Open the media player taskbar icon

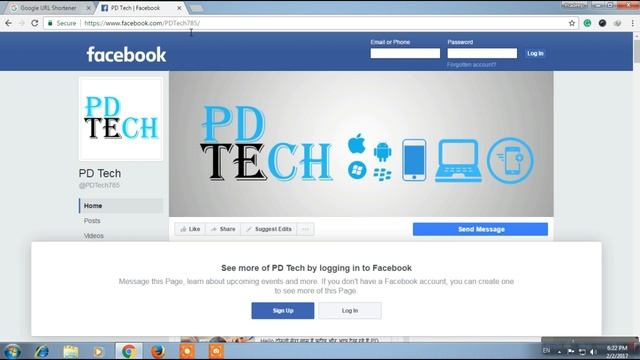(98, 351)
